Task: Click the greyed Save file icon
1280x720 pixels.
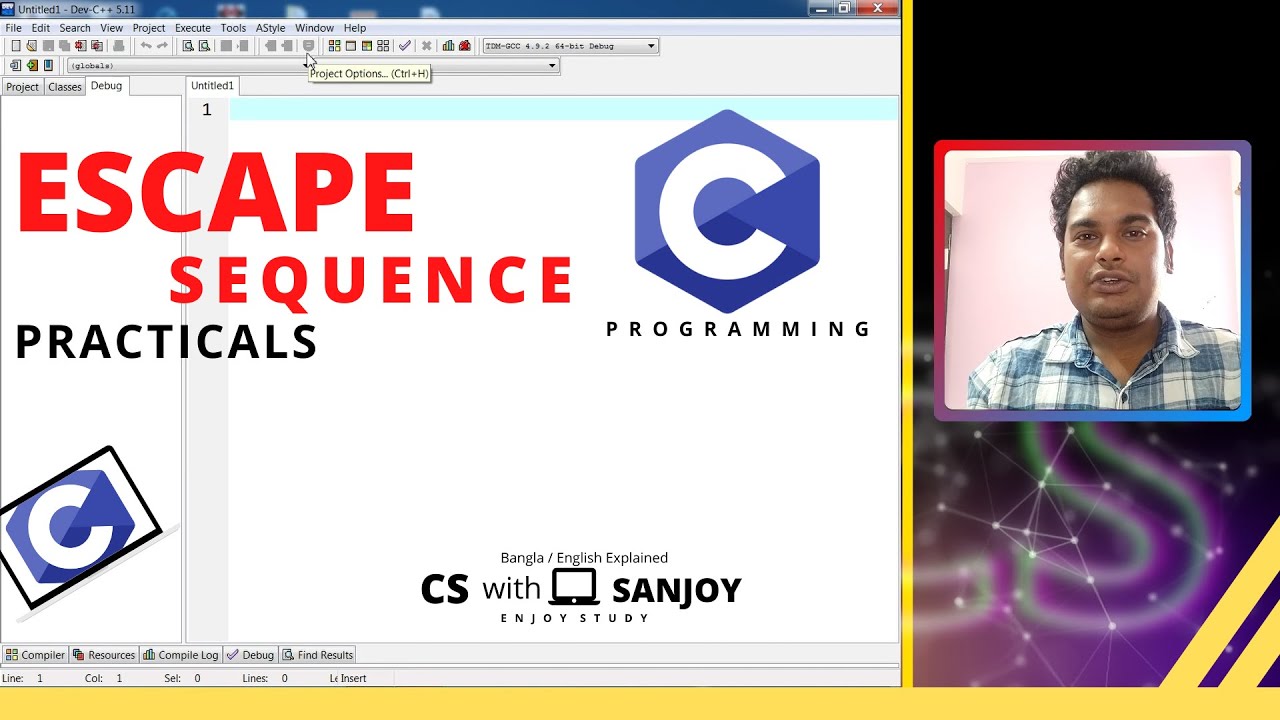Action: coord(48,46)
